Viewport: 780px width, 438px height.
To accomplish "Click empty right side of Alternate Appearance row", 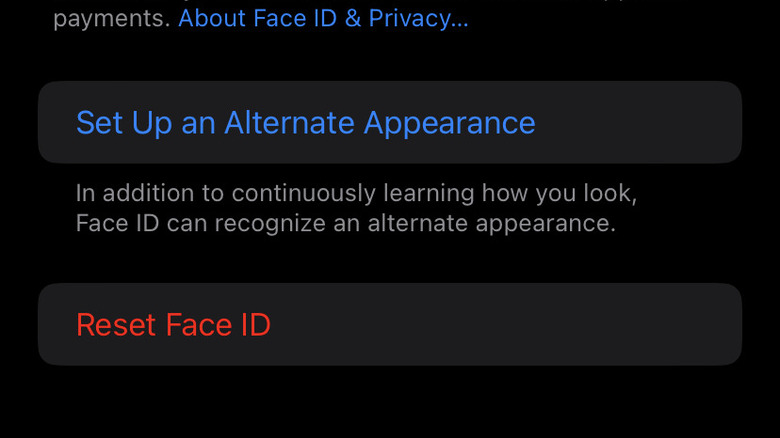I will click(650, 123).
